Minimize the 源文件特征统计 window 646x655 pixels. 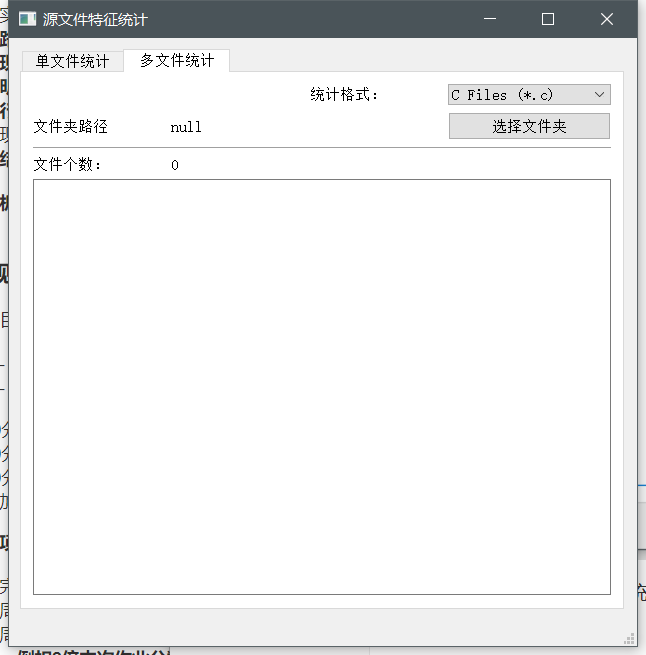click(490, 19)
